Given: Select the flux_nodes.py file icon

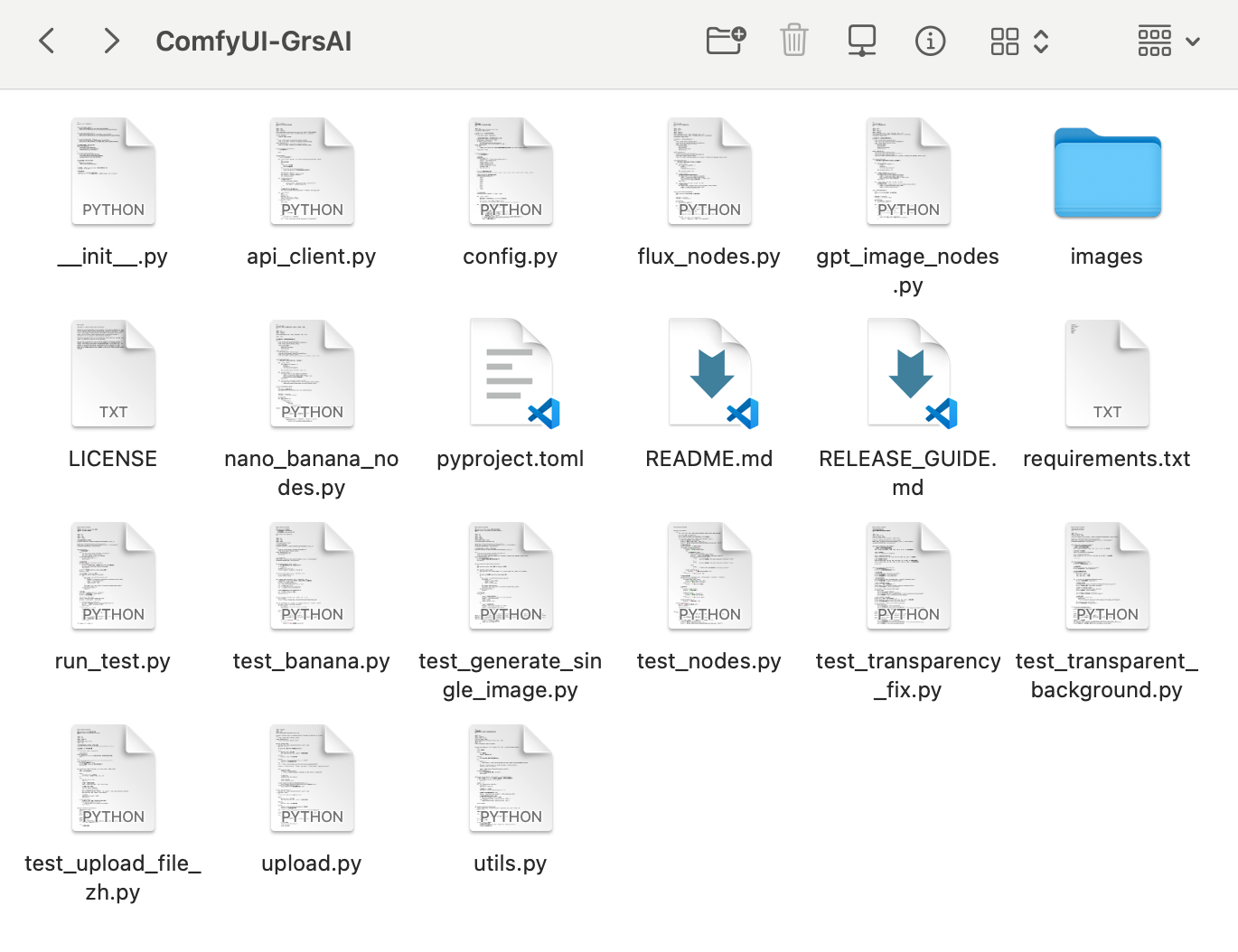Looking at the screenshot, I should 709,172.
